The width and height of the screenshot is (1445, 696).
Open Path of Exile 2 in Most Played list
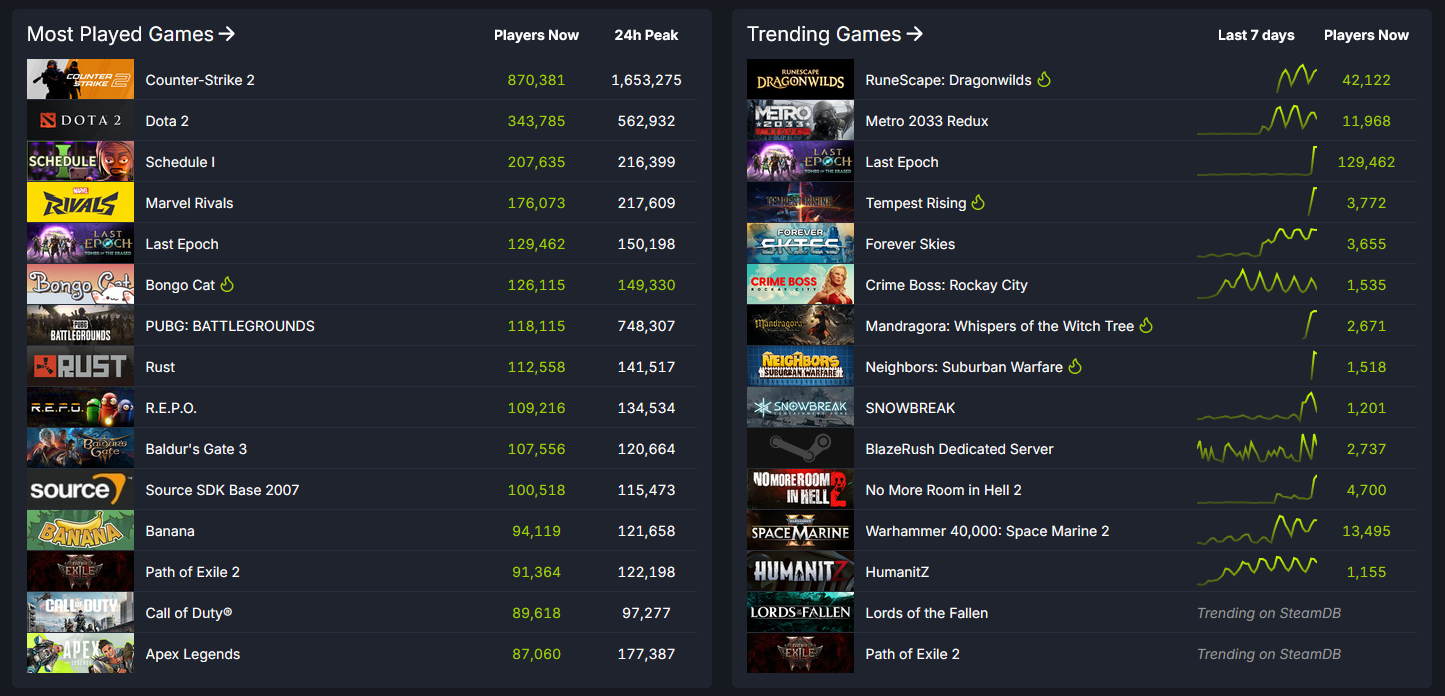(x=193, y=572)
